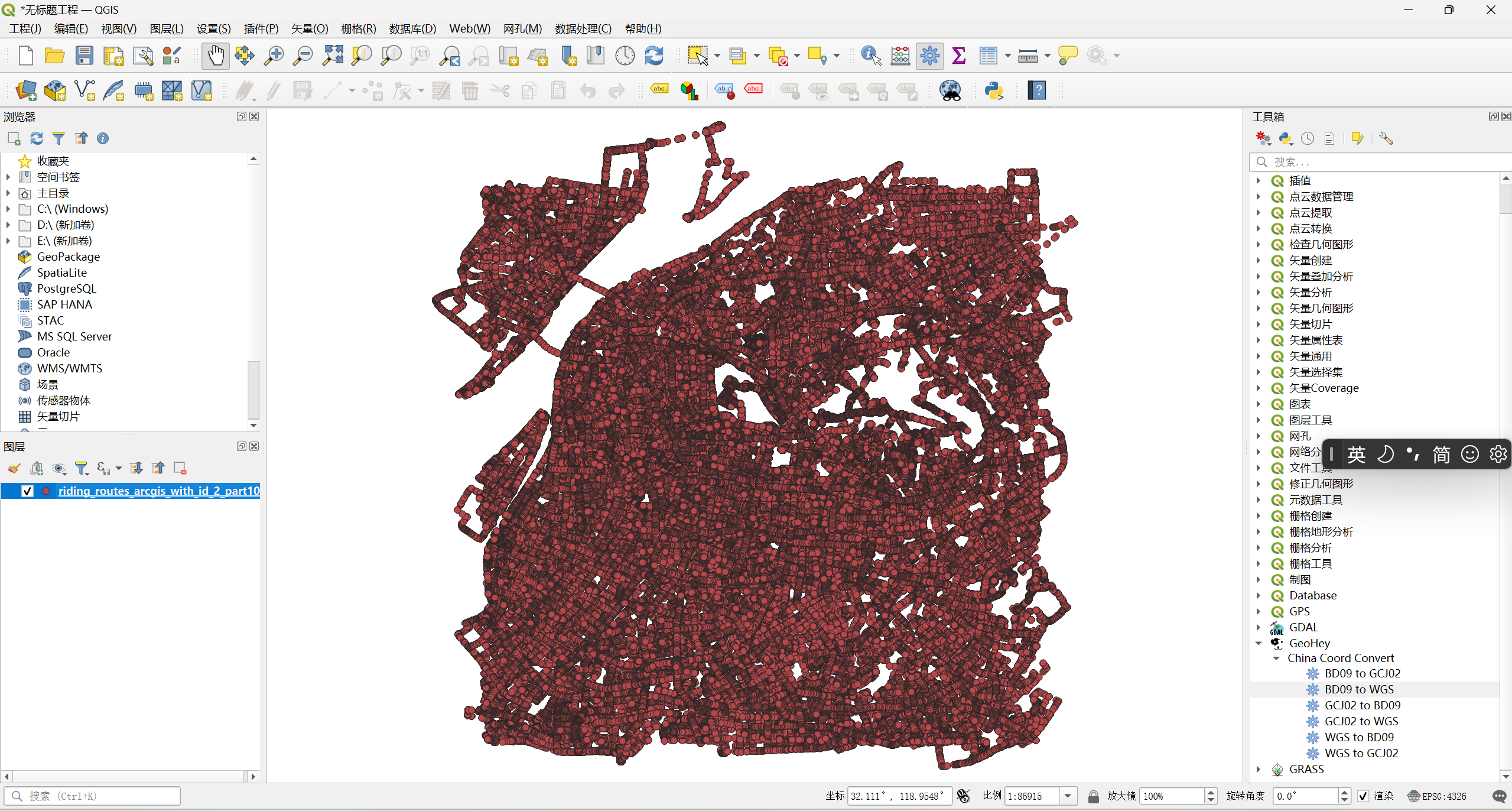Open the Python console icon
Image resolution: width=1512 pixels, height=811 pixels.
[994, 90]
